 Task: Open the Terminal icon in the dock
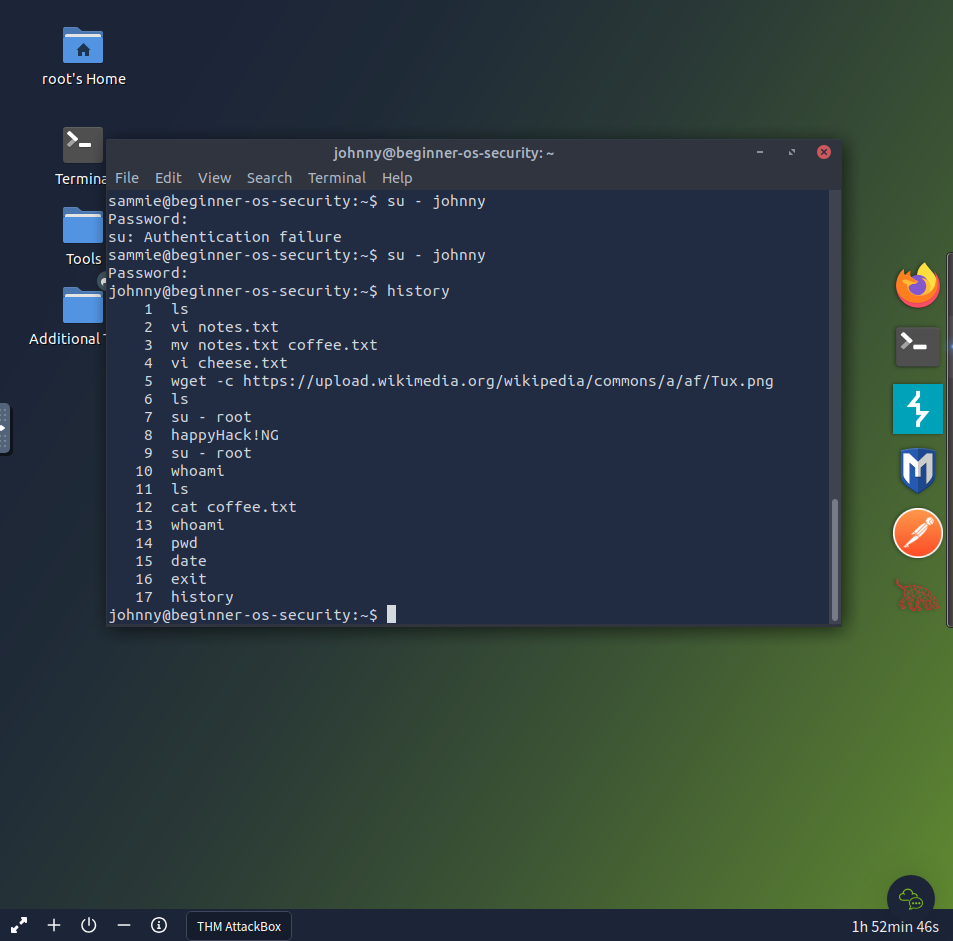(917, 345)
